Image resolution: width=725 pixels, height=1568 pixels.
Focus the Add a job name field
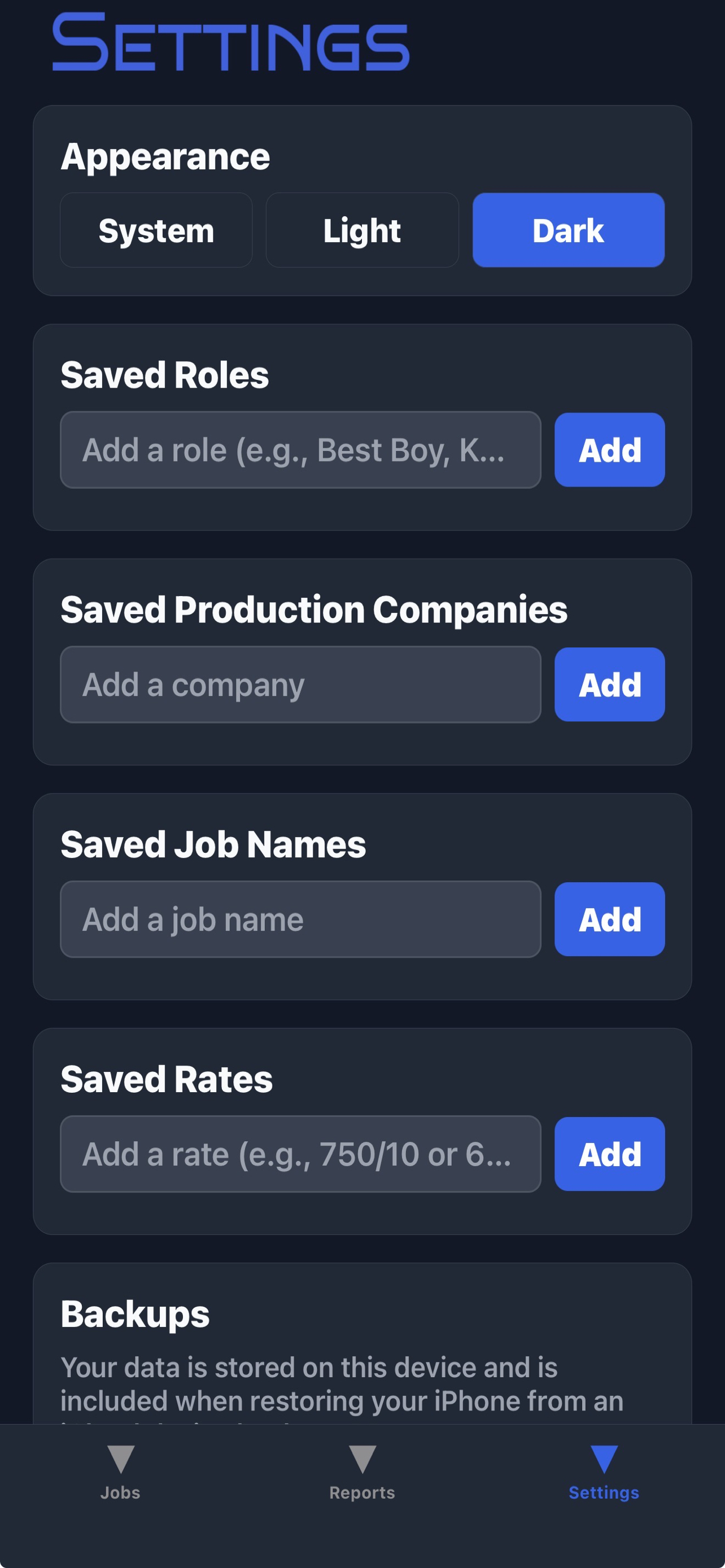[300, 919]
